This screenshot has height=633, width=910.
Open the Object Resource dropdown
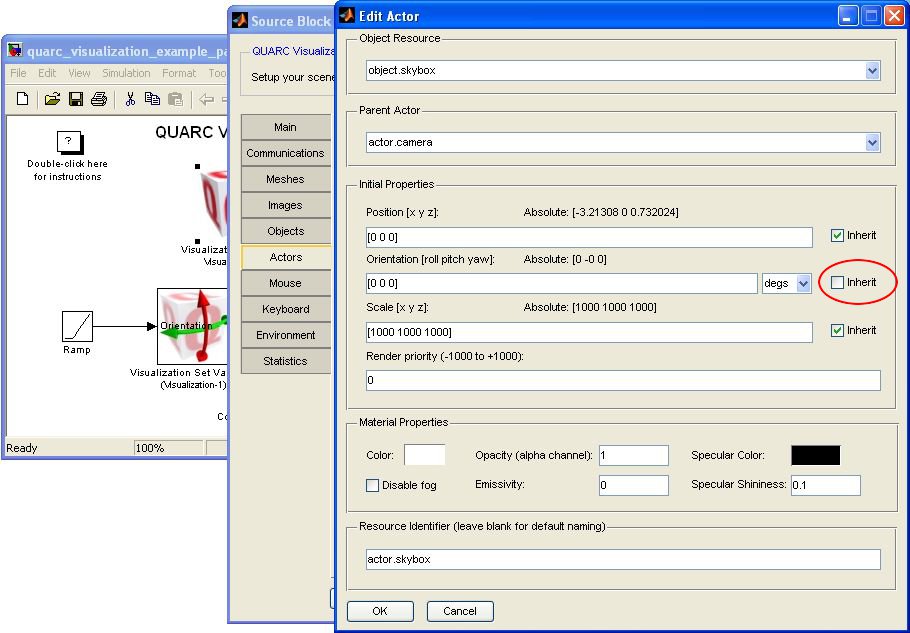coord(872,71)
